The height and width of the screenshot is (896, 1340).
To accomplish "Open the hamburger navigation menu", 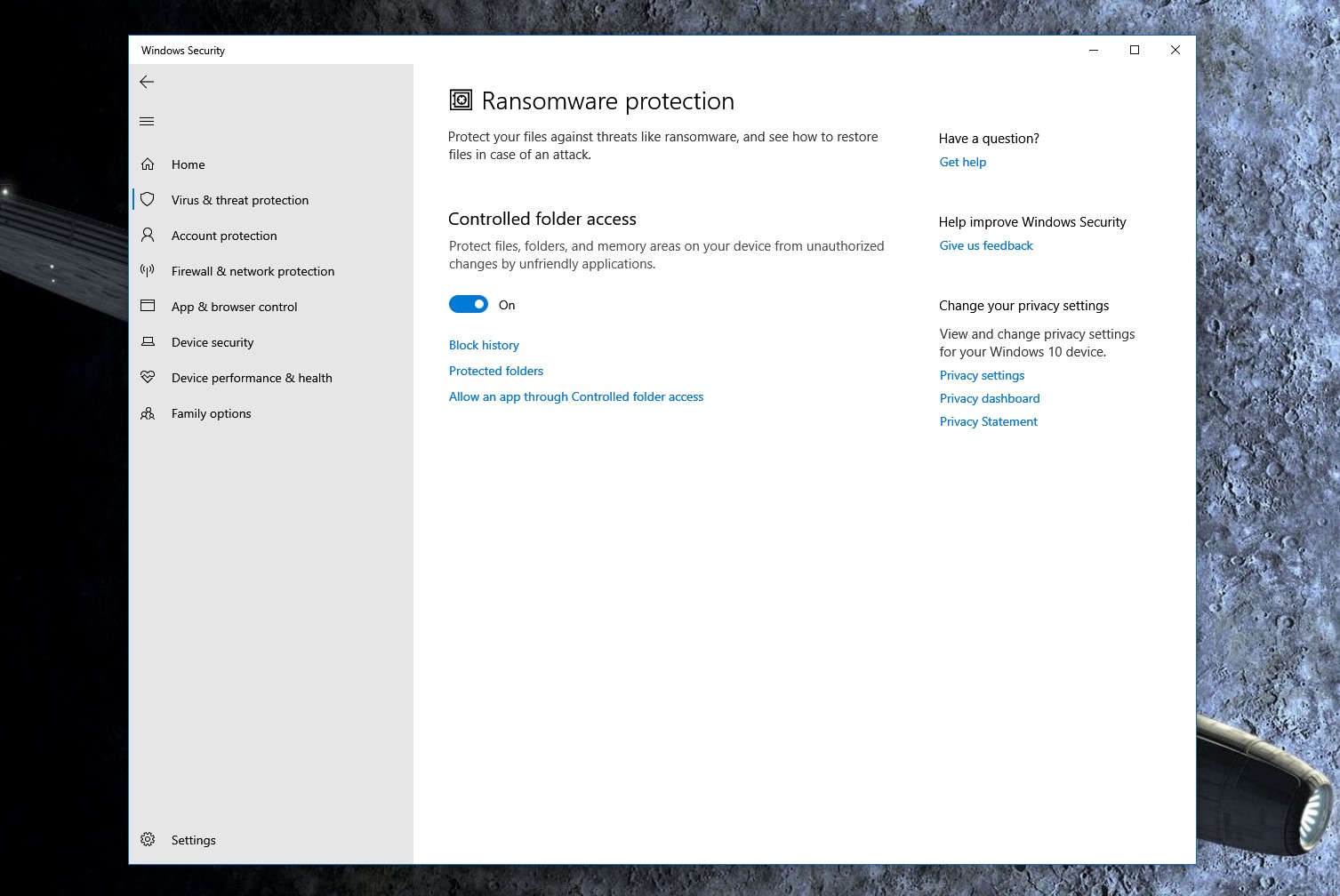I will click(147, 122).
